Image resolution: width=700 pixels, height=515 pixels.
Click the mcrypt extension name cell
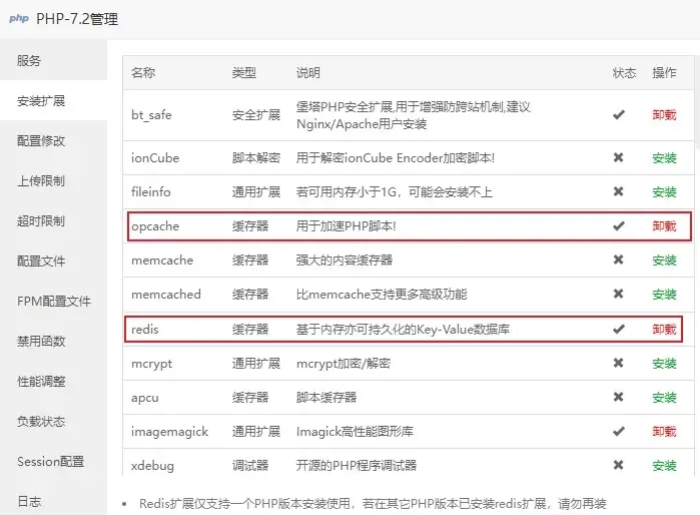pos(151,363)
